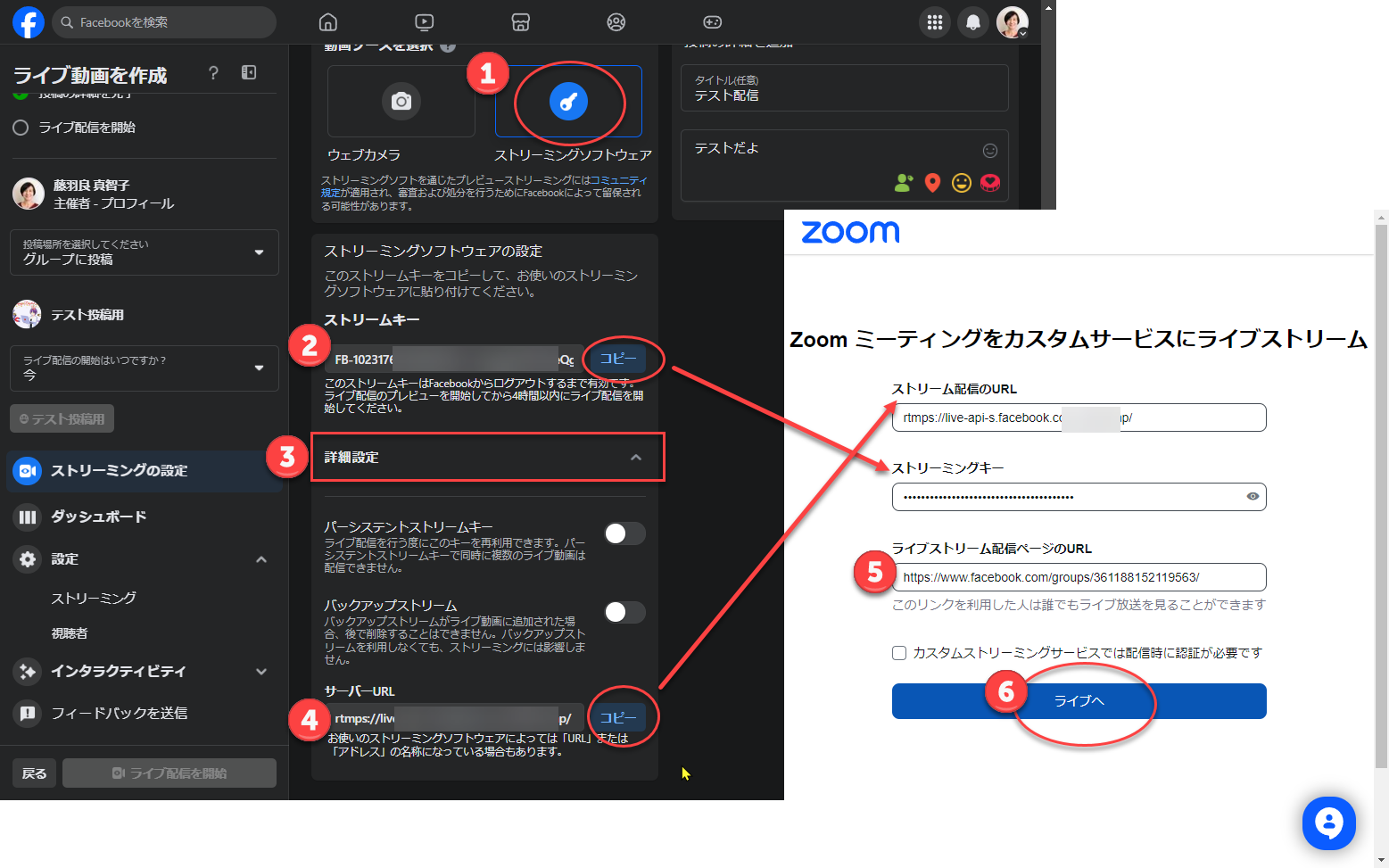This screenshot has height=868, width=1389.
Task: Open the emoji picker in description box
Action: click(x=990, y=151)
